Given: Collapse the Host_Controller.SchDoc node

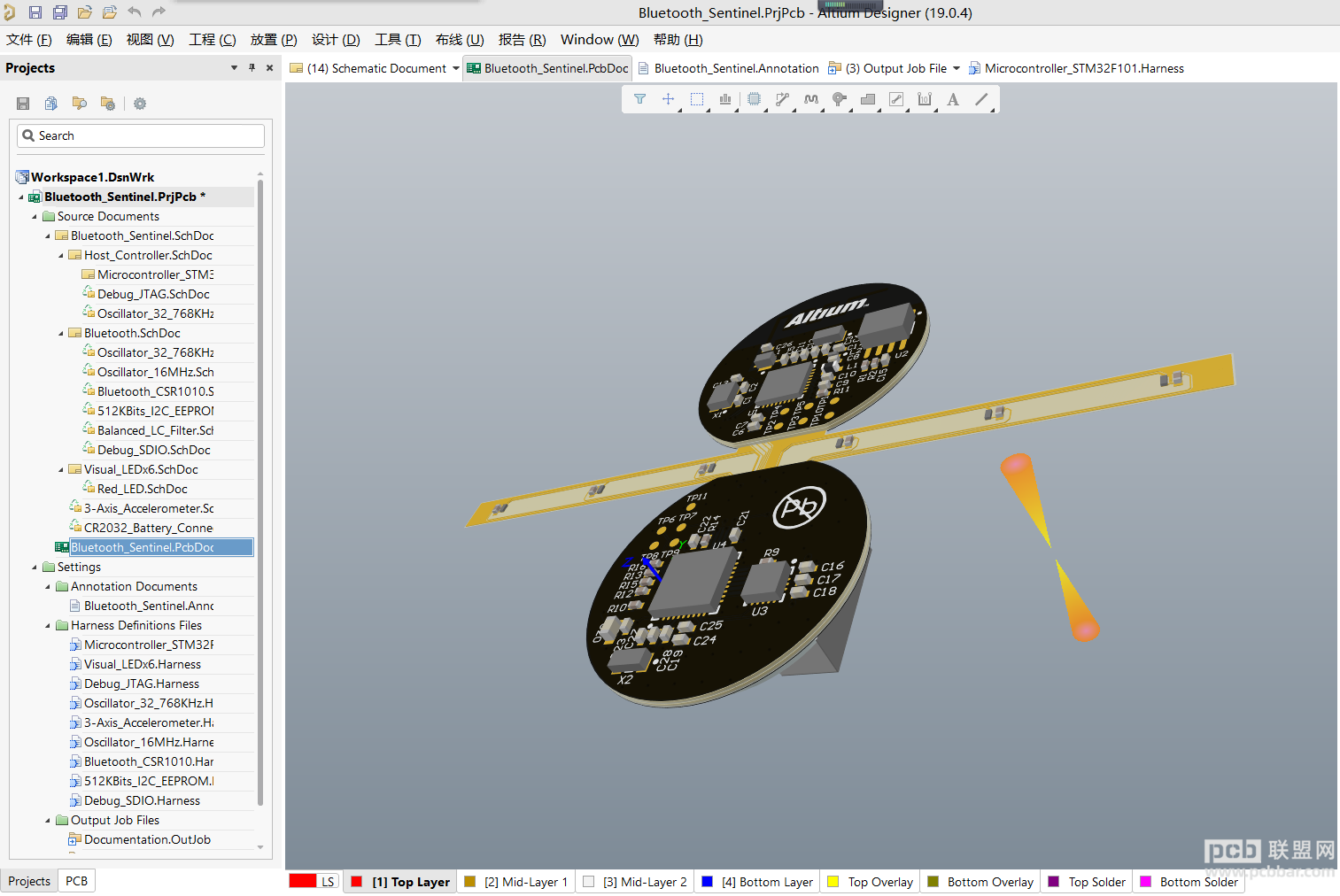Looking at the screenshot, I should pos(61,255).
